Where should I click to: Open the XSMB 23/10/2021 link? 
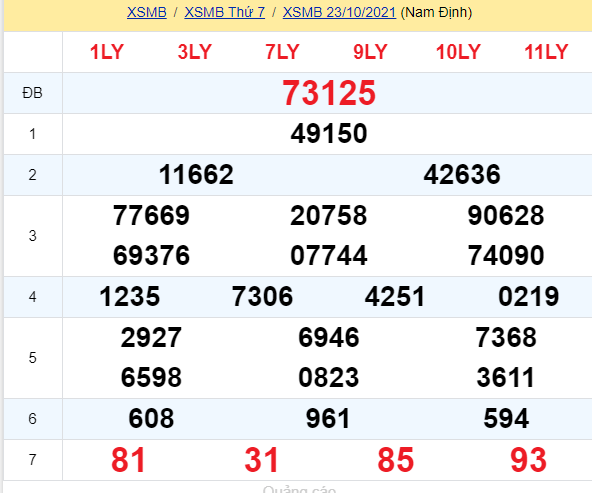339,12
